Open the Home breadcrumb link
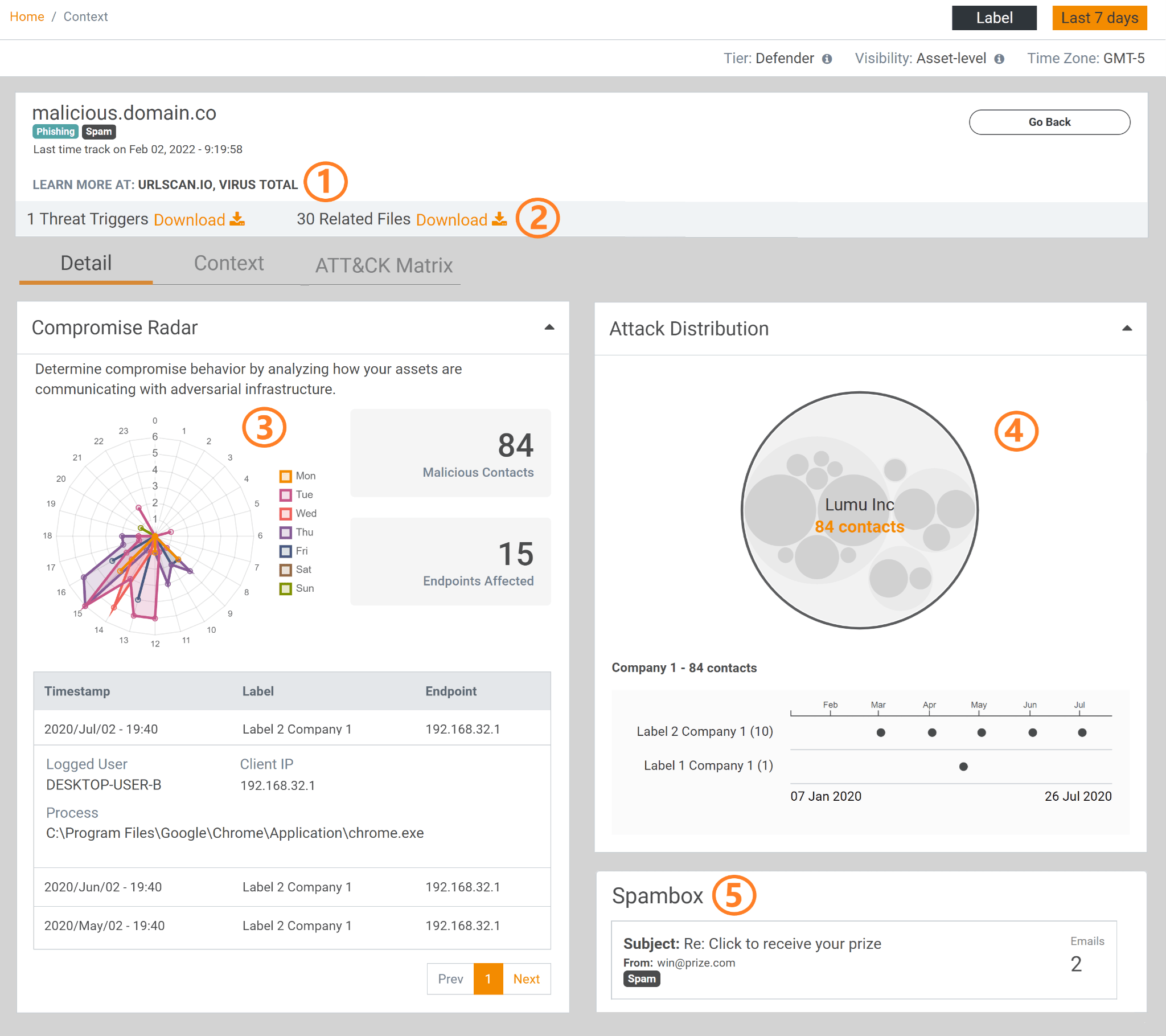Viewport: 1166px width, 1036px height. pyautogui.click(x=27, y=17)
